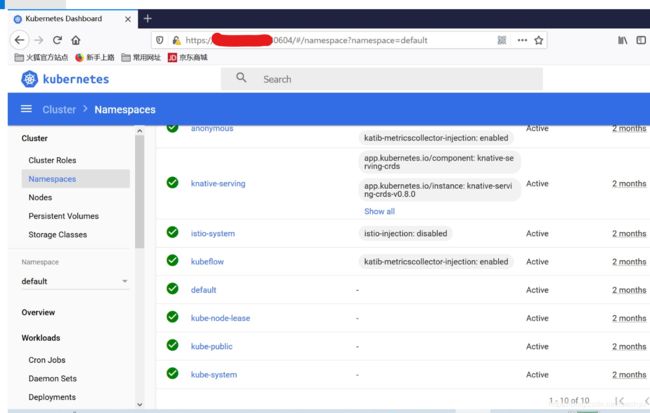Click Cluster heading in sidebar
Screen dimensions: 650x413
[x=34, y=138]
